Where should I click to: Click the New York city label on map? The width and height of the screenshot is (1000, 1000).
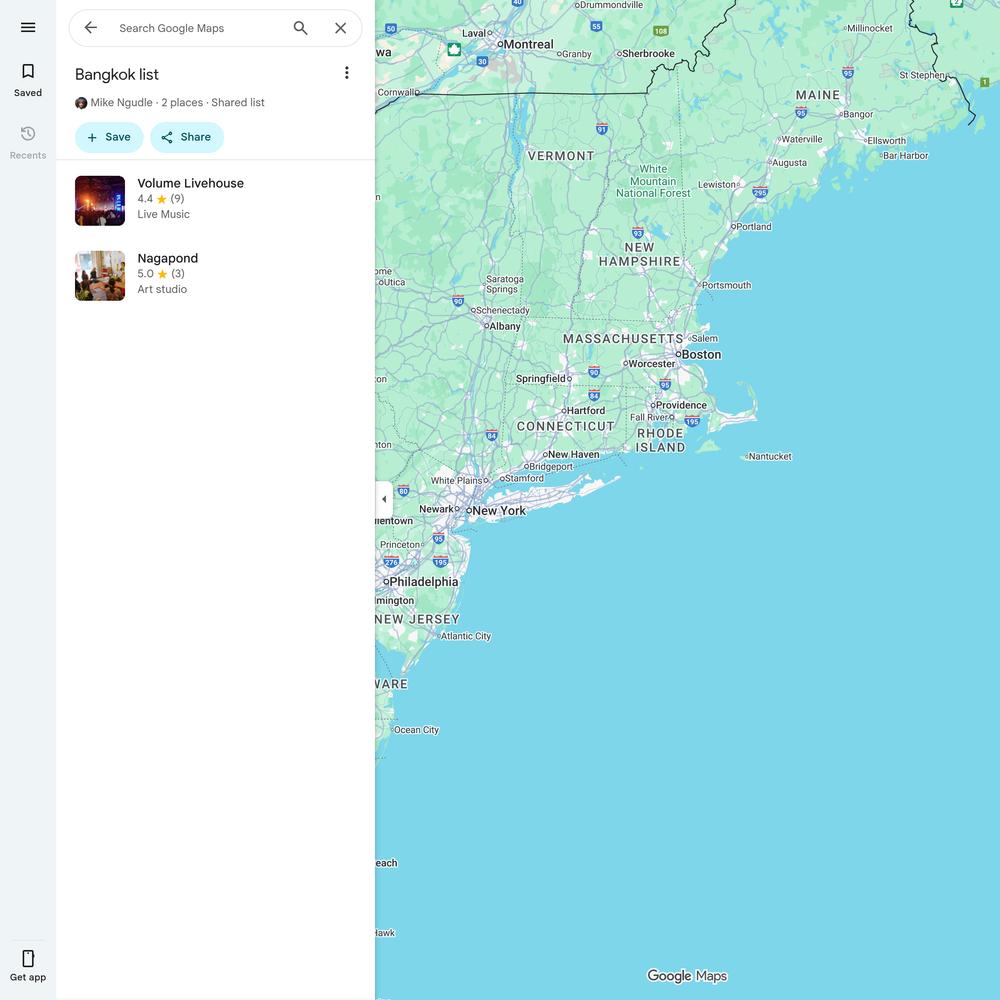coord(498,511)
